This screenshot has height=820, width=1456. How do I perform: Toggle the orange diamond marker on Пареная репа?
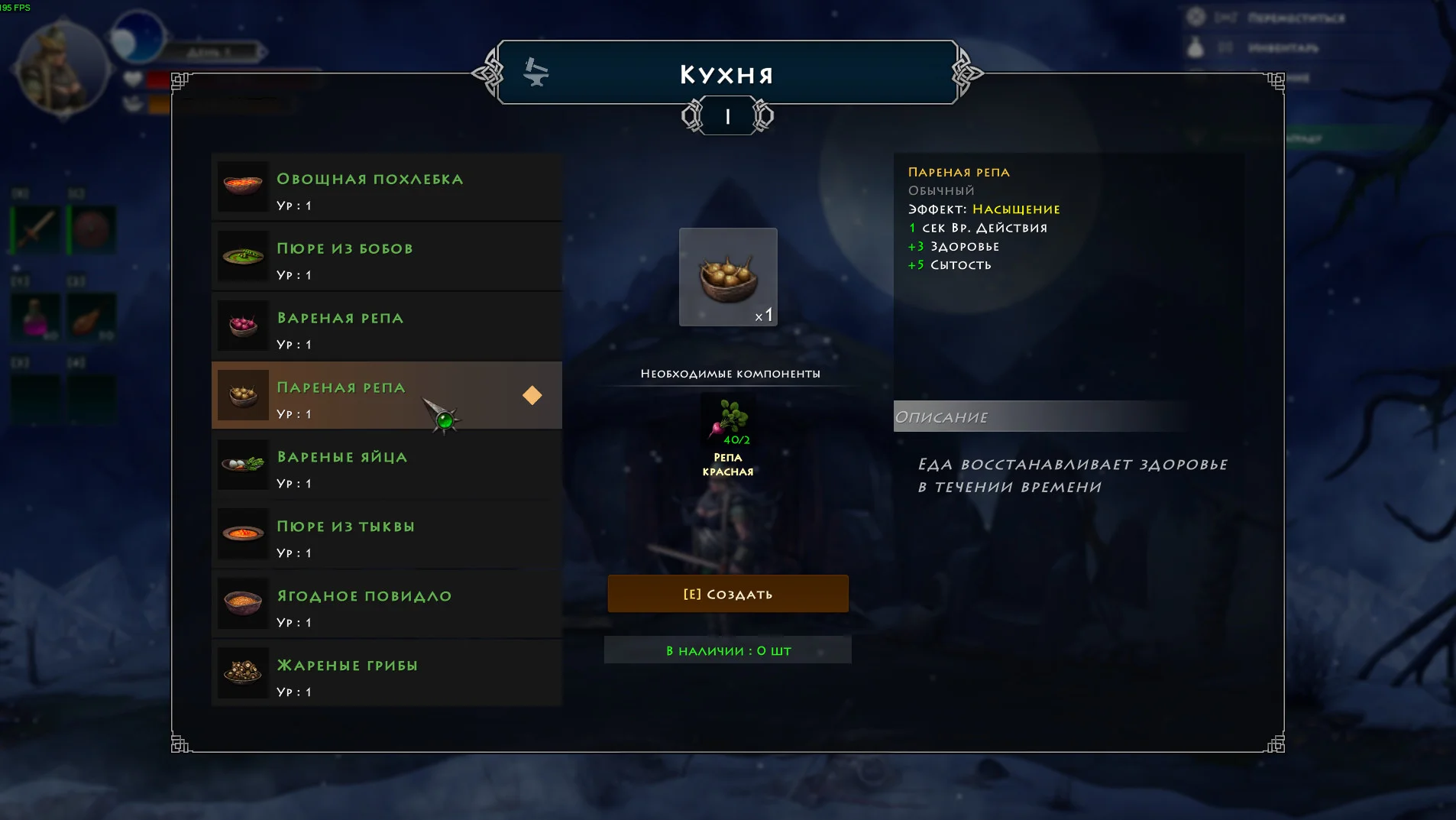point(532,395)
